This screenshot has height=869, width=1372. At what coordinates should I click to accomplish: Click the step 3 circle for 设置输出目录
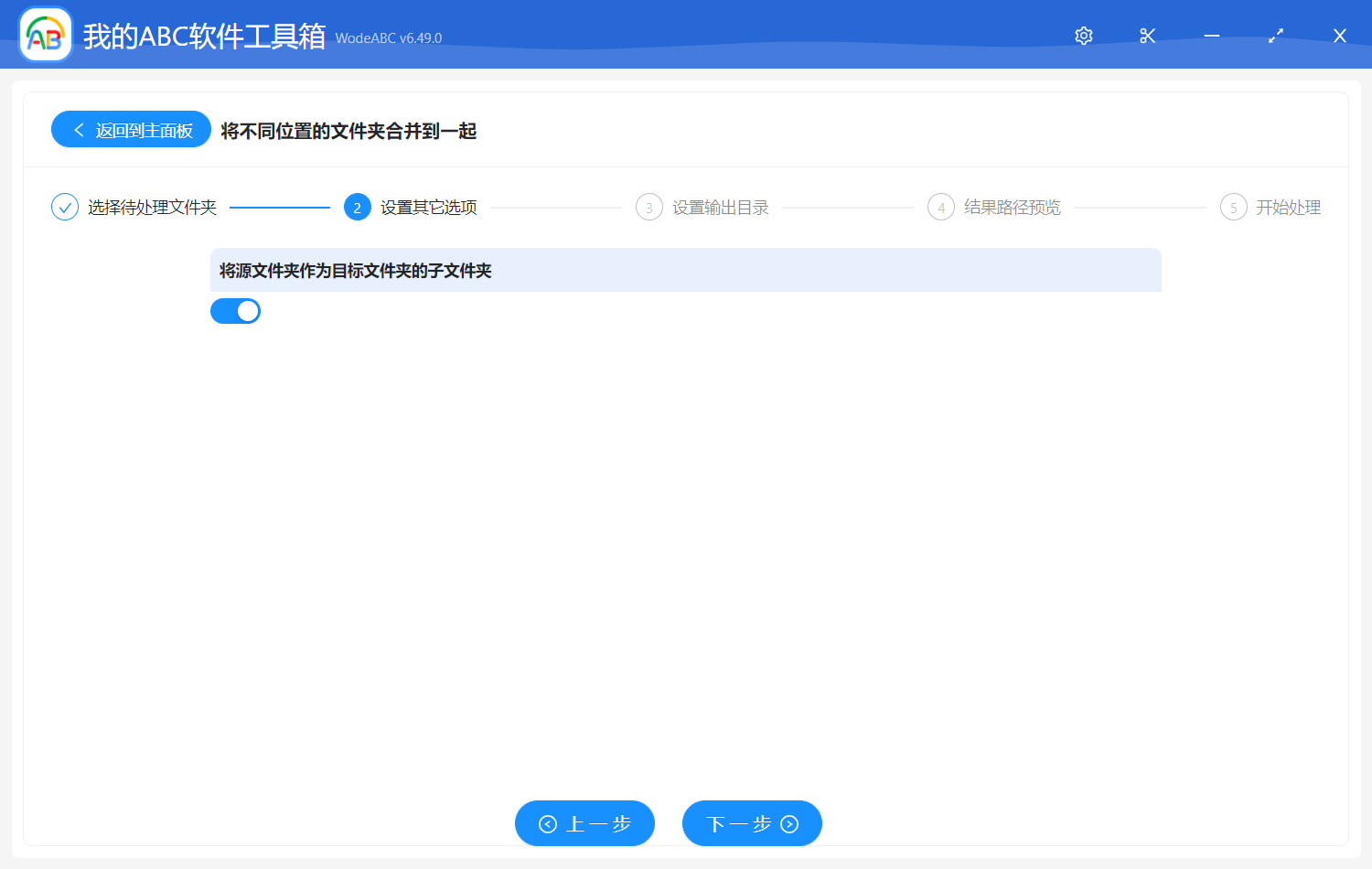648,207
